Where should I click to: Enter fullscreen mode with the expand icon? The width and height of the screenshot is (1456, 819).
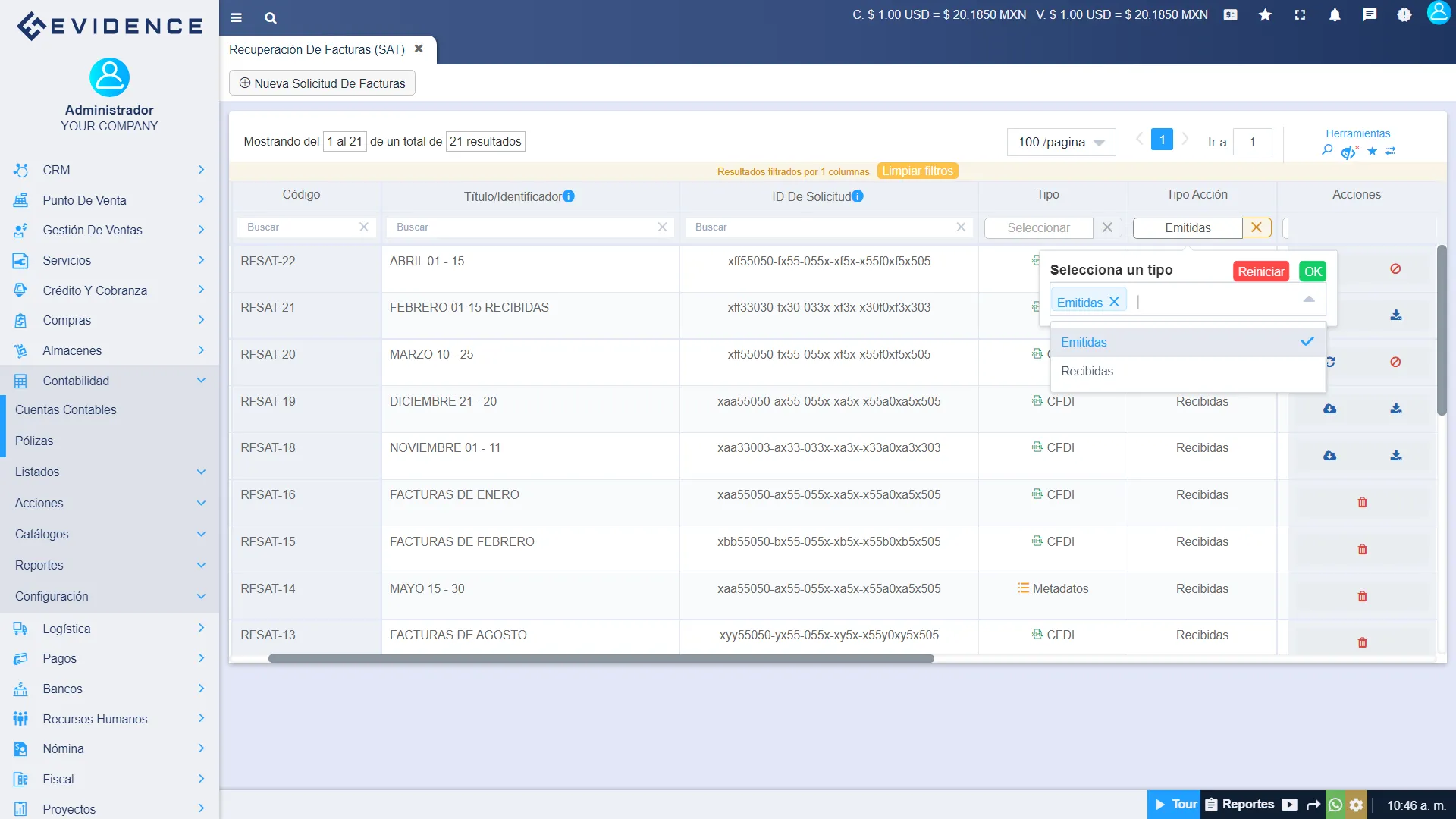1300,15
